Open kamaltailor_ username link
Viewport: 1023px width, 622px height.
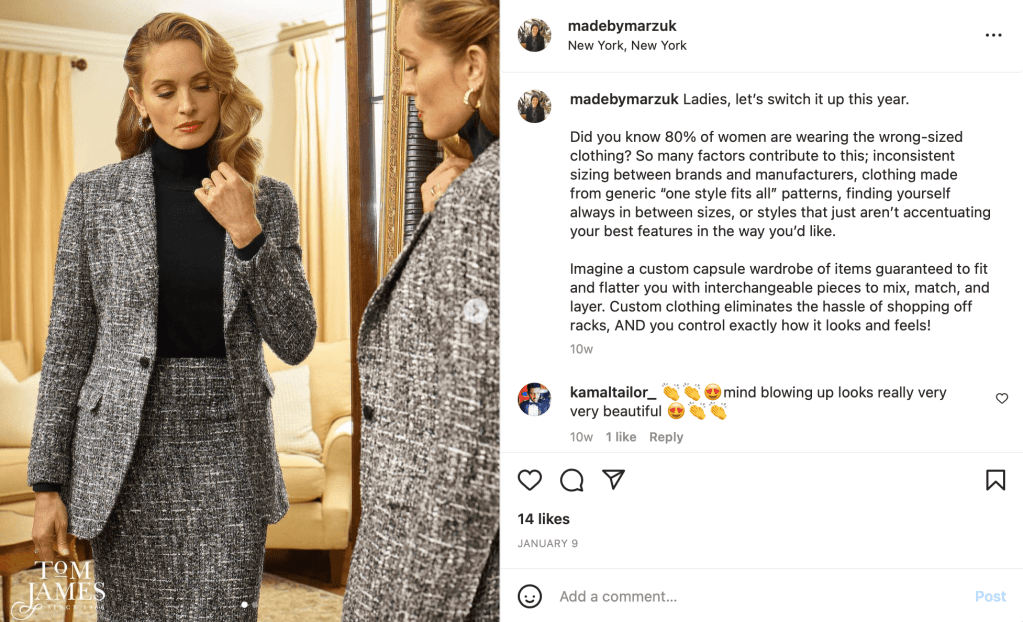point(613,392)
